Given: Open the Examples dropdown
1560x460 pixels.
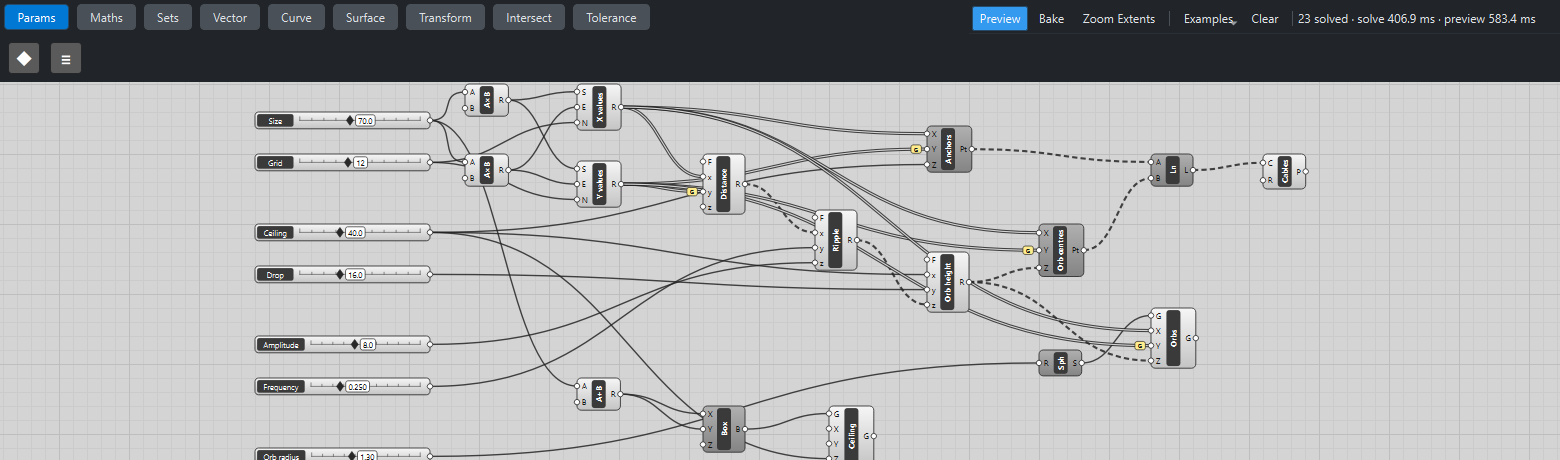Looking at the screenshot, I should pos(1209,19).
